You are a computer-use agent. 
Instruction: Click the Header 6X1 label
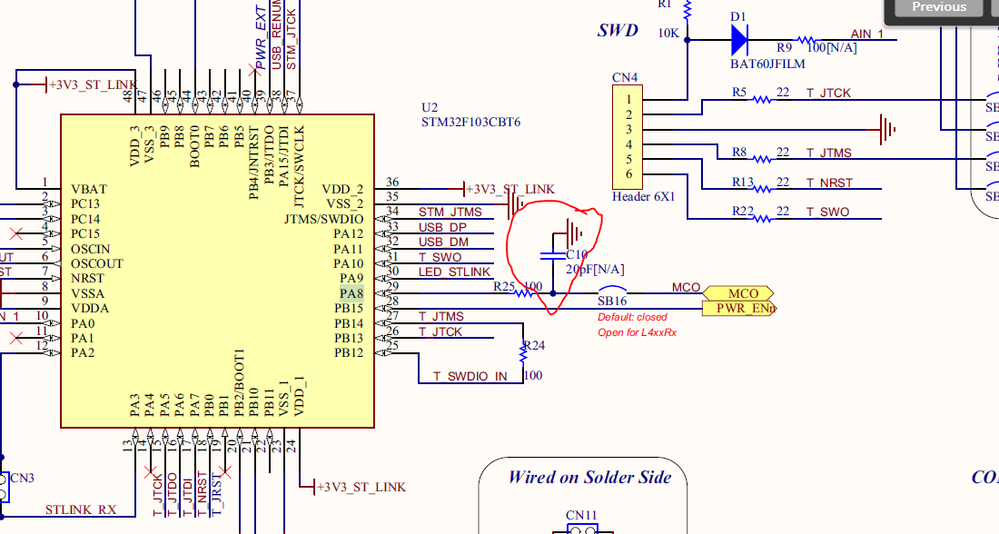[643, 197]
